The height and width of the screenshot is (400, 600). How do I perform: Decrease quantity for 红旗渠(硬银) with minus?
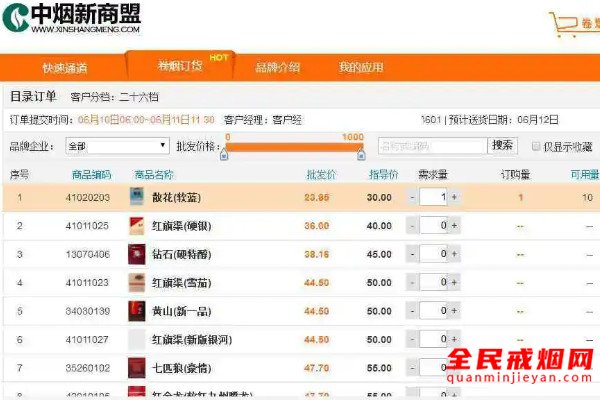tap(412, 226)
